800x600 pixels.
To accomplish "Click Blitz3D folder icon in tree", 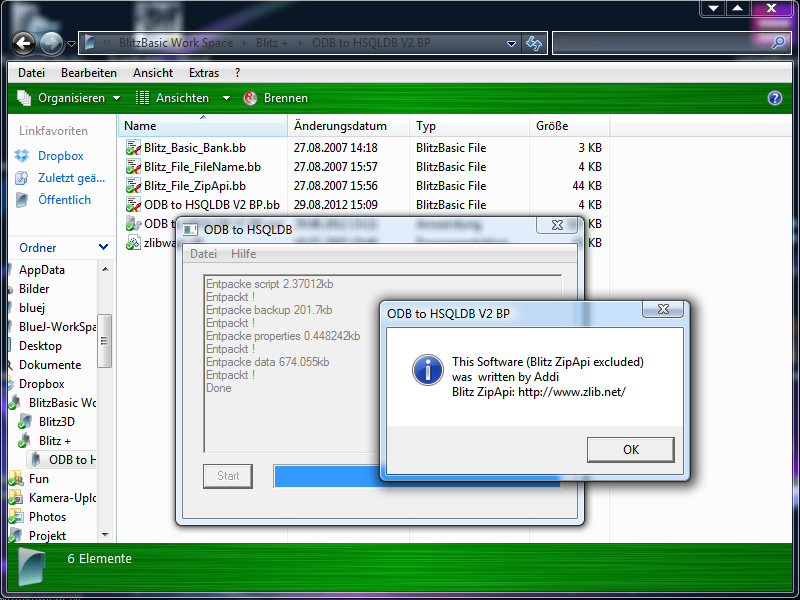I will [24, 421].
